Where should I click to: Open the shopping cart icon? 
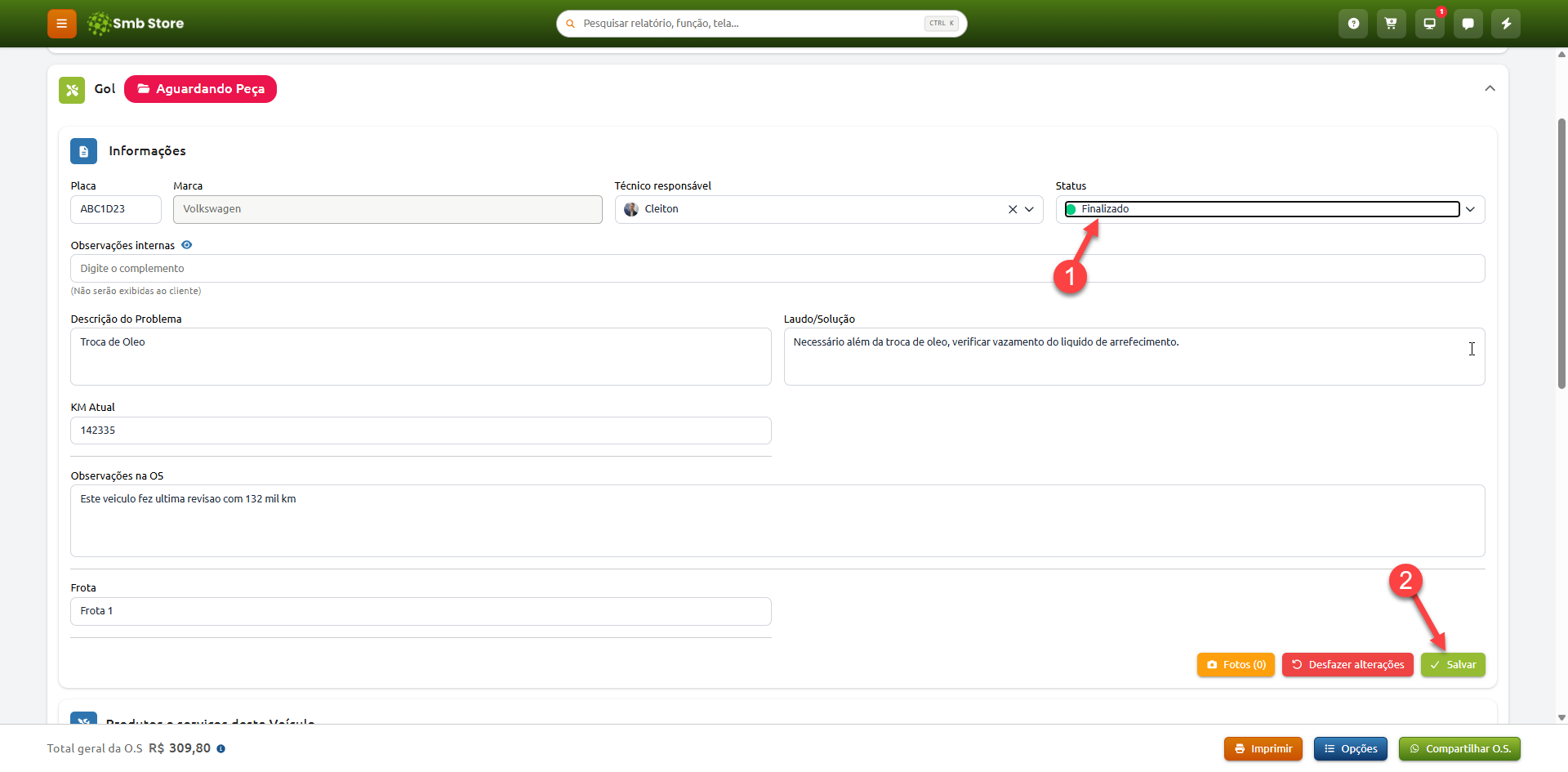click(x=1391, y=24)
